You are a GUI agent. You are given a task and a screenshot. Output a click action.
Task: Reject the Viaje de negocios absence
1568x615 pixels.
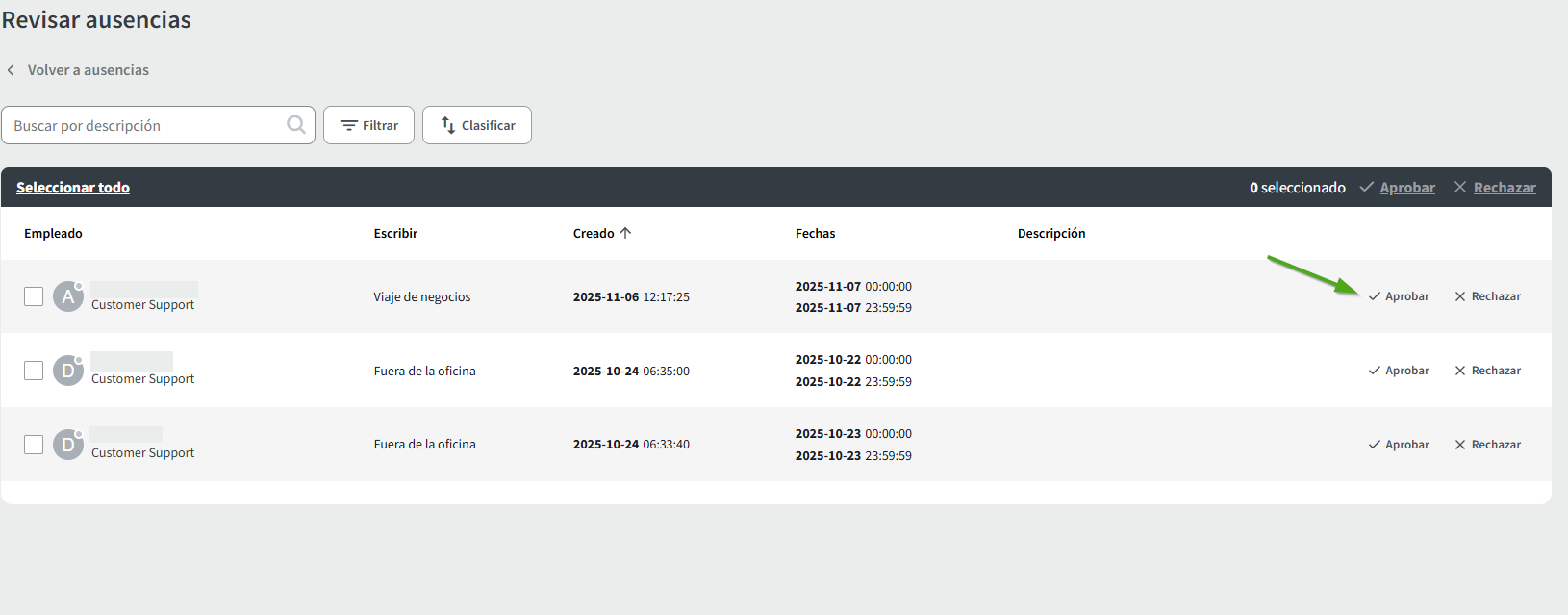pyautogui.click(x=1487, y=296)
